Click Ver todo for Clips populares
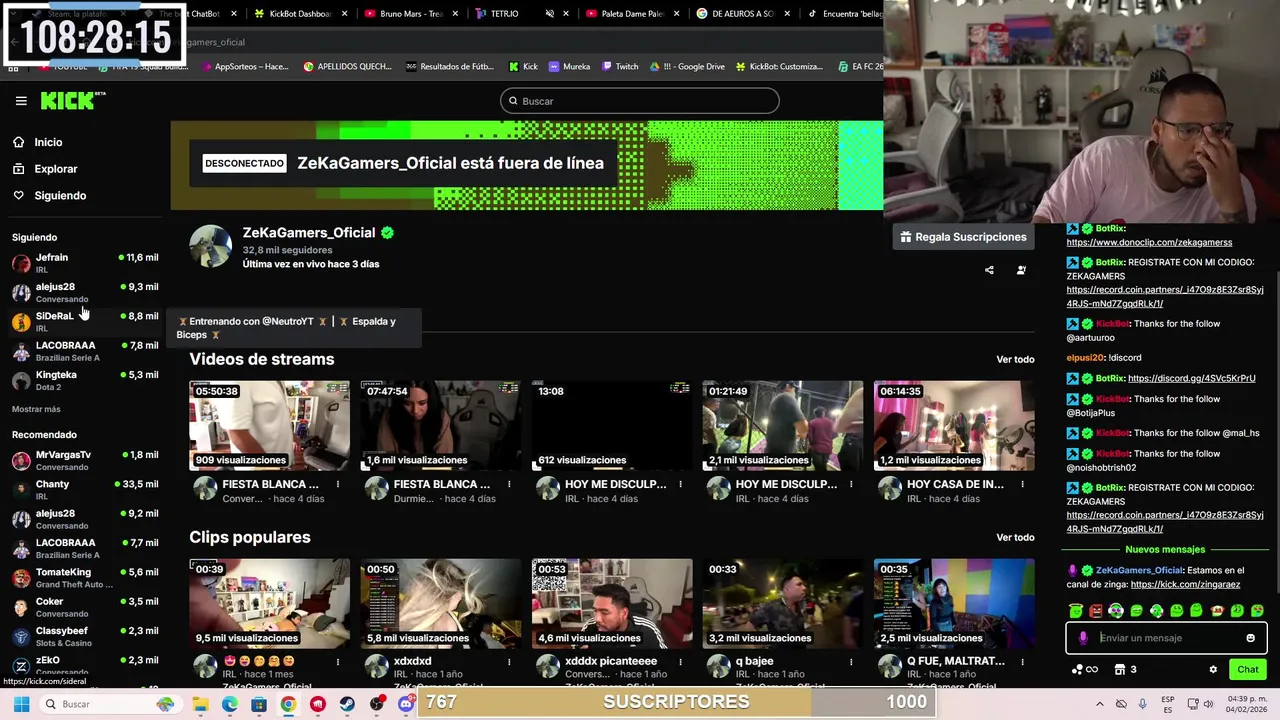Image resolution: width=1280 pixels, height=720 pixels. (1015, 537)
